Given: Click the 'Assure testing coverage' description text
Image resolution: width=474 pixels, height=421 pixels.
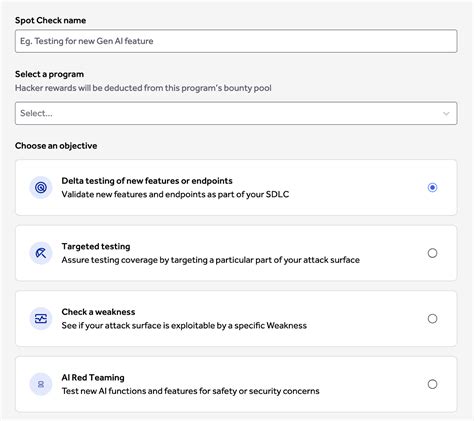Looking at the screenshot, I should 211,260.
